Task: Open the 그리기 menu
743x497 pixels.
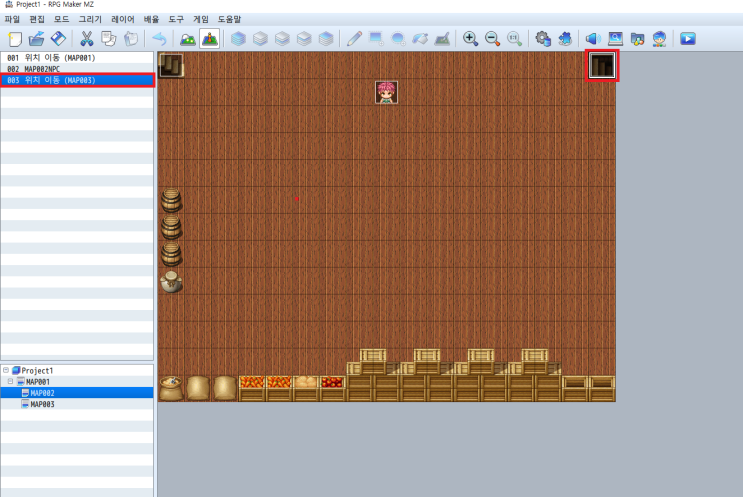Action: (x=90, y=19)
